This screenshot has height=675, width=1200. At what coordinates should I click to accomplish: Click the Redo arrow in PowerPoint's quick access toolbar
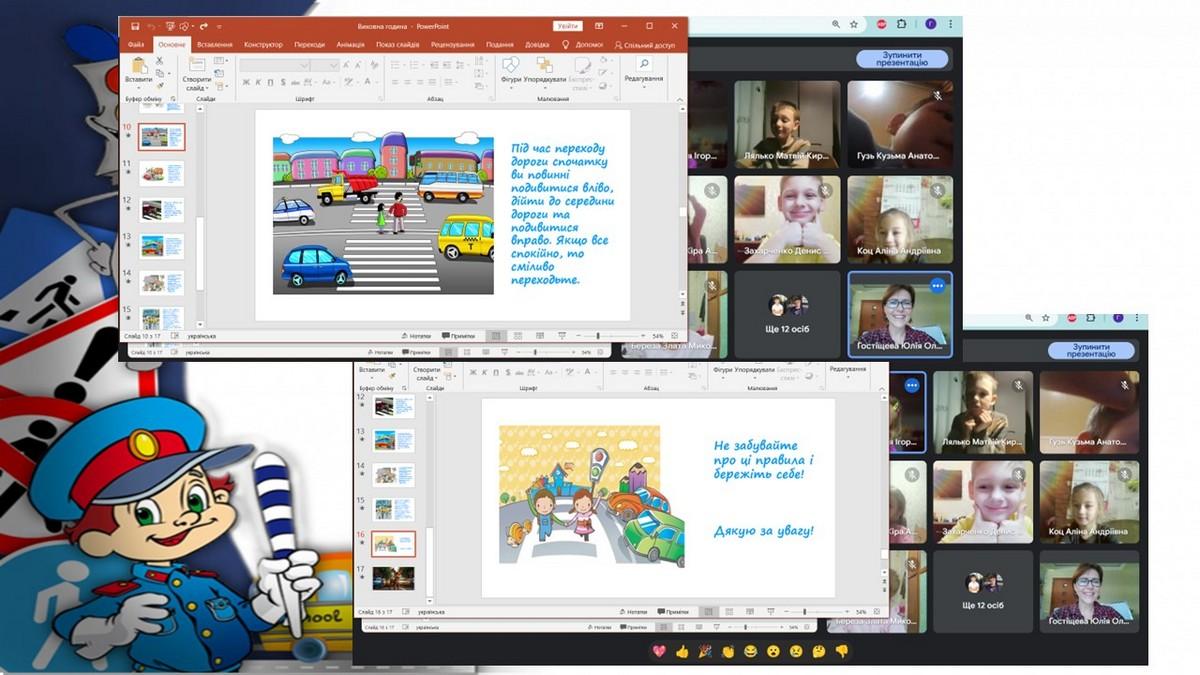click(203, 26)
